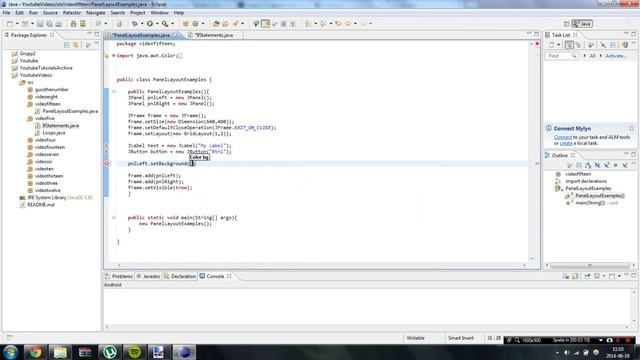Viewport: 640px width, 360px height.
Task: Select Loops.java in Package Explorer
Action: 53,133
